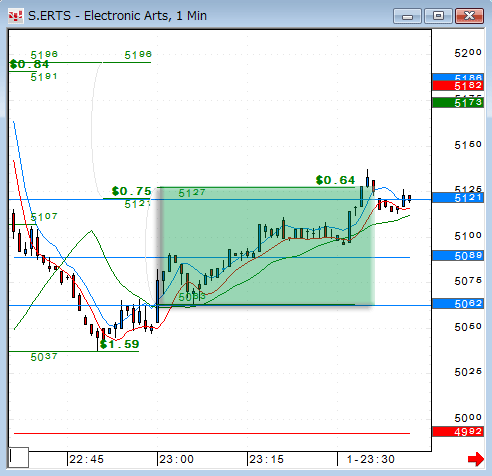This screenshot has height=476, width=492.
Task: Click the 23:00 time axis label
Action: coord(176,459)
